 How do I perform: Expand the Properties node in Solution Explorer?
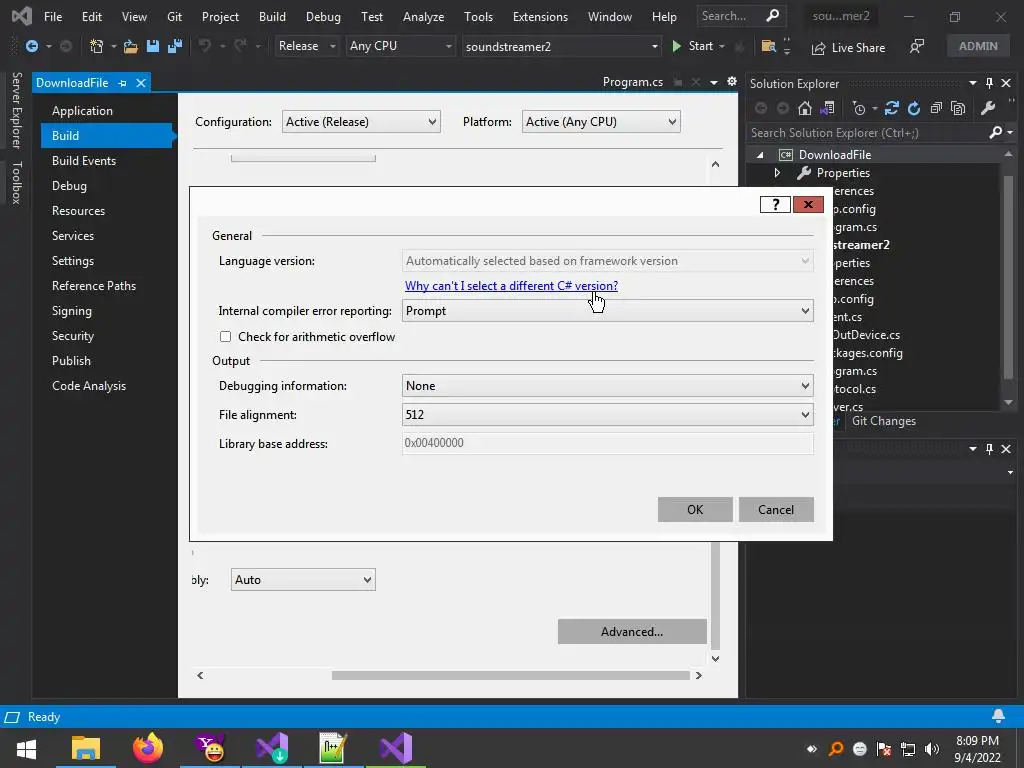click(777, 173)
